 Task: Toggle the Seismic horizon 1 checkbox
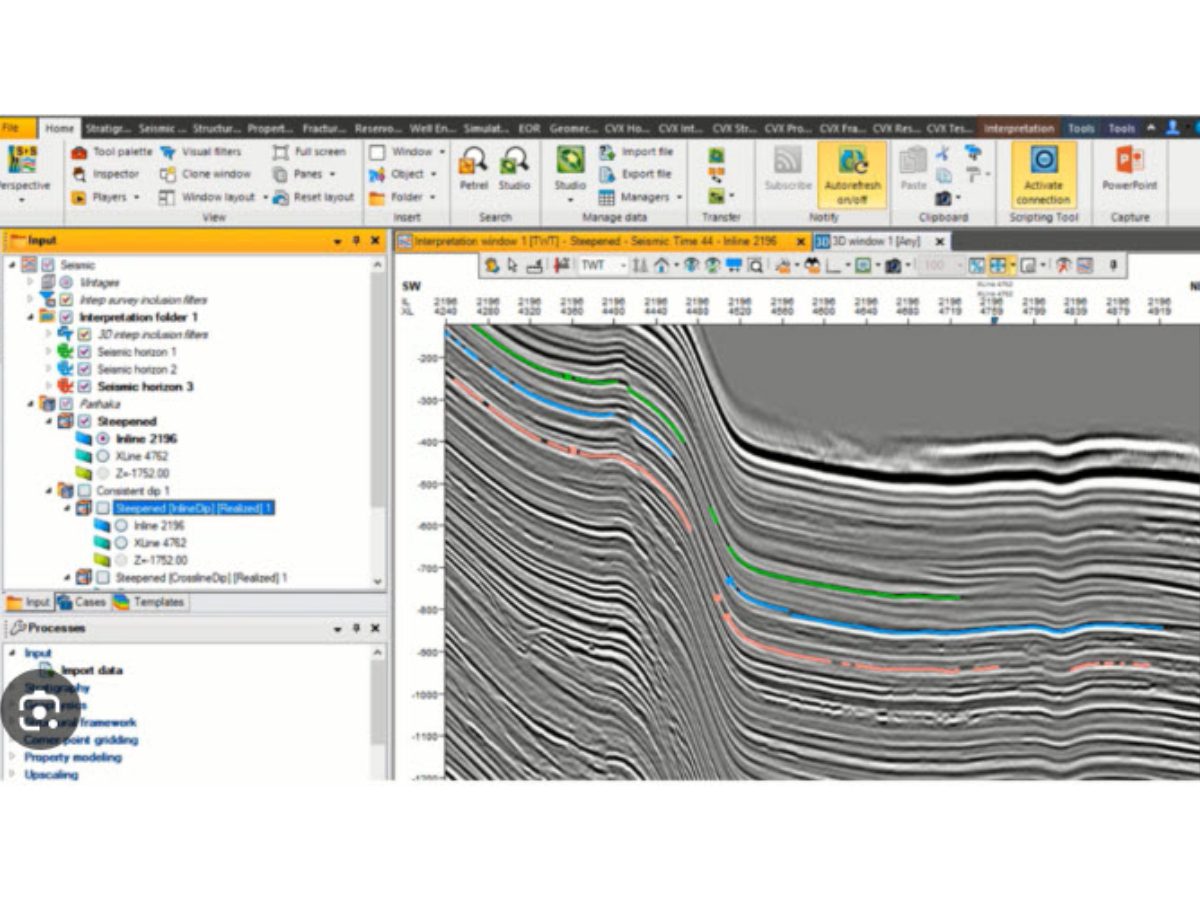(85, 352)
